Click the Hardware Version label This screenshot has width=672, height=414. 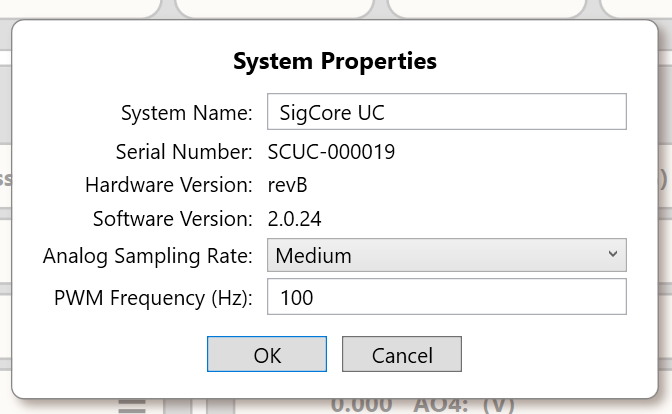(x=169, y=185)
